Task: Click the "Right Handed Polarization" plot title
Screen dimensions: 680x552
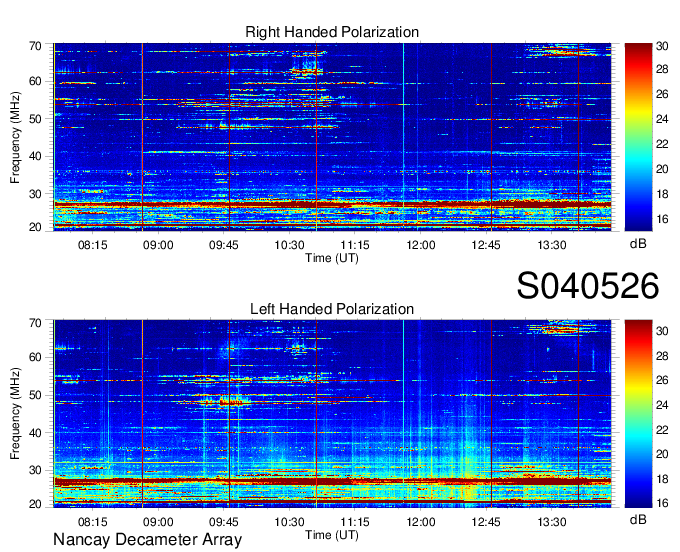Action: (332, 32)
